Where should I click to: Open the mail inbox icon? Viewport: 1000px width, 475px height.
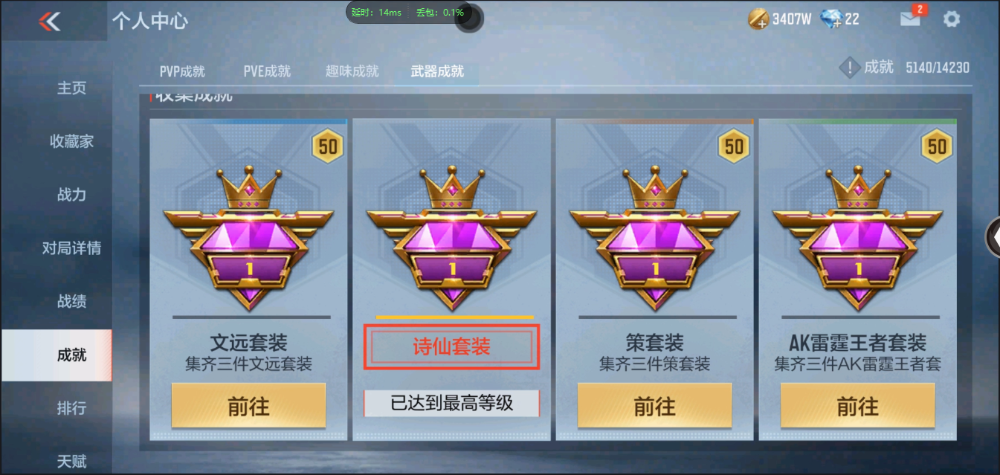click(910, 19)
